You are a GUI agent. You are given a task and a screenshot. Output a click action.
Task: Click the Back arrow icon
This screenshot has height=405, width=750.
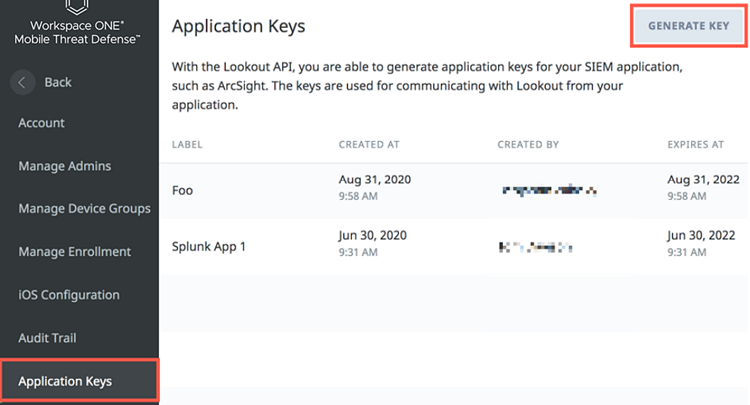tap(22, 82)
